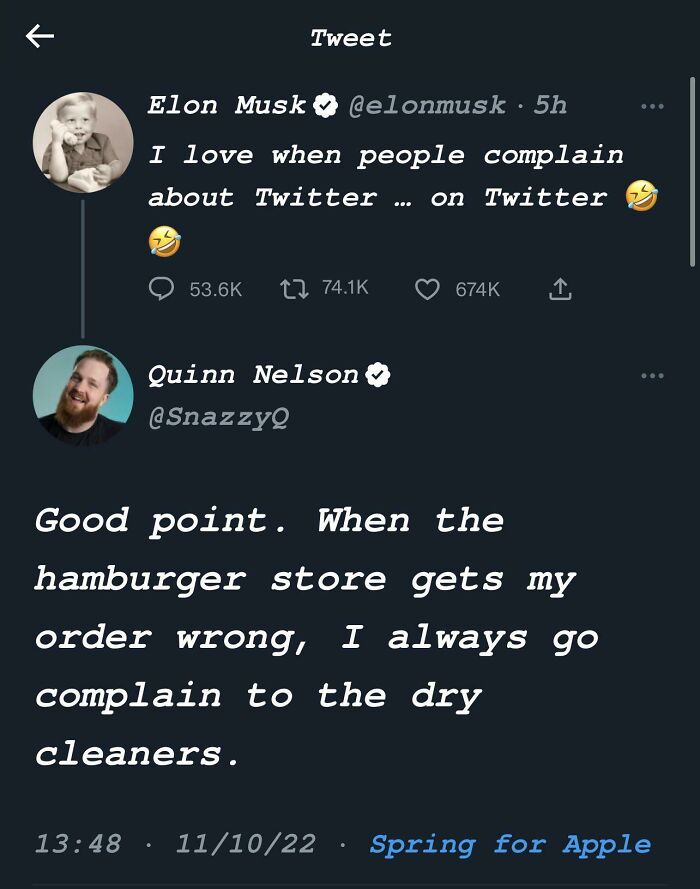Go back using the left arrow
Viewport: 700px width, 889px height.
point(40,37)
